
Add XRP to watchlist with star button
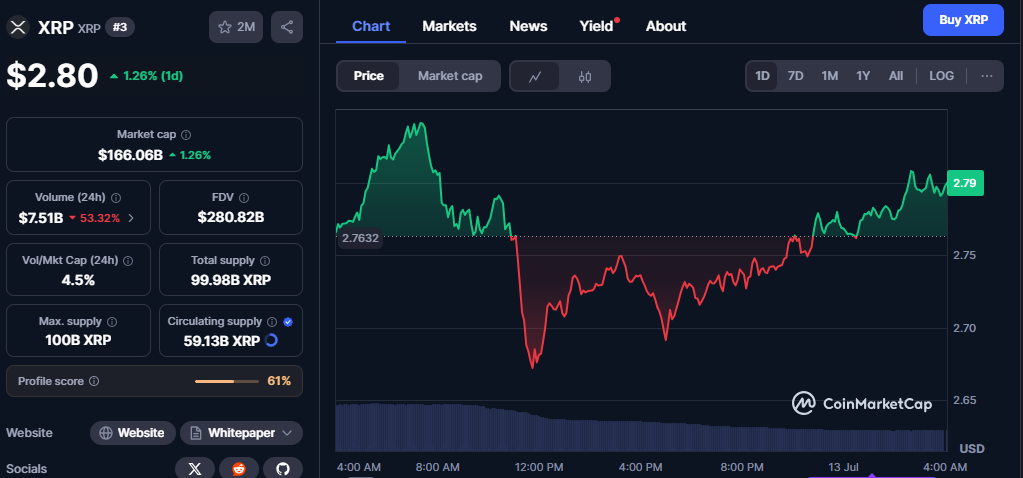click(x=236, y=27)
